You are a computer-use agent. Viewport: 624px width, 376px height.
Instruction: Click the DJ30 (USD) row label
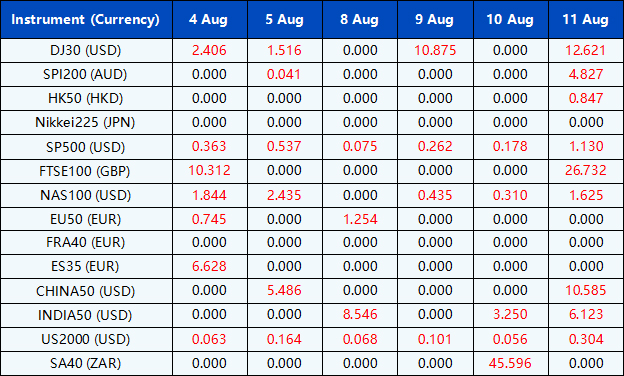(x=86, y=51)
